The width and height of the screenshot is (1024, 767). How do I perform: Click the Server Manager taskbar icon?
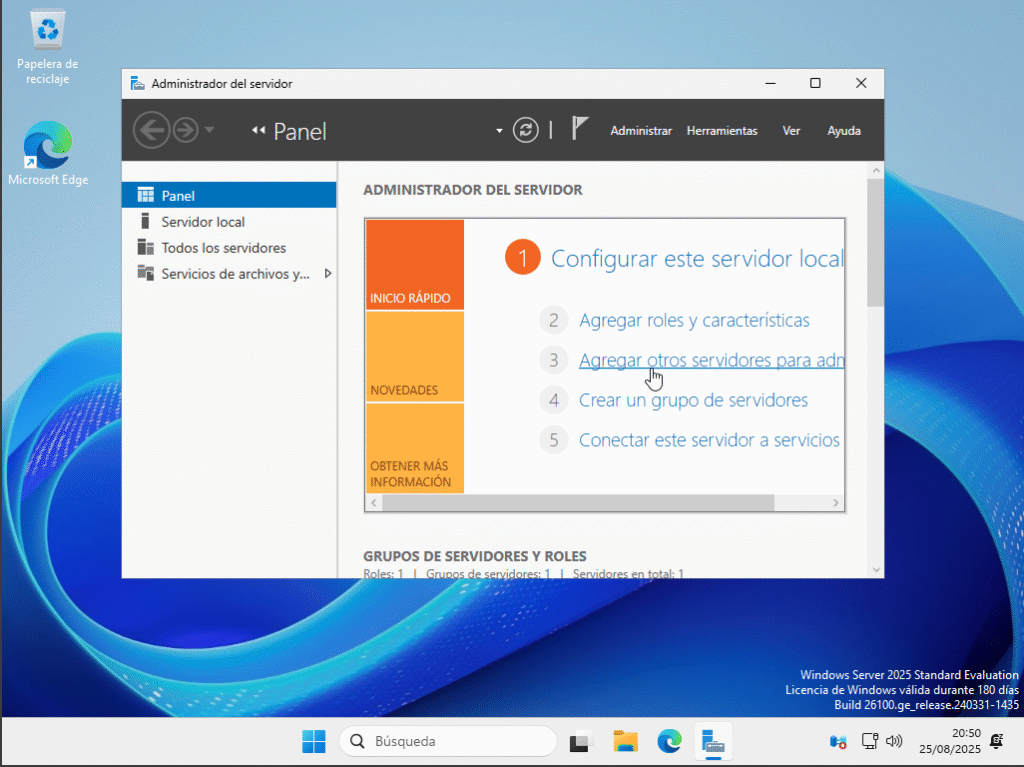(x=713, y=742)
